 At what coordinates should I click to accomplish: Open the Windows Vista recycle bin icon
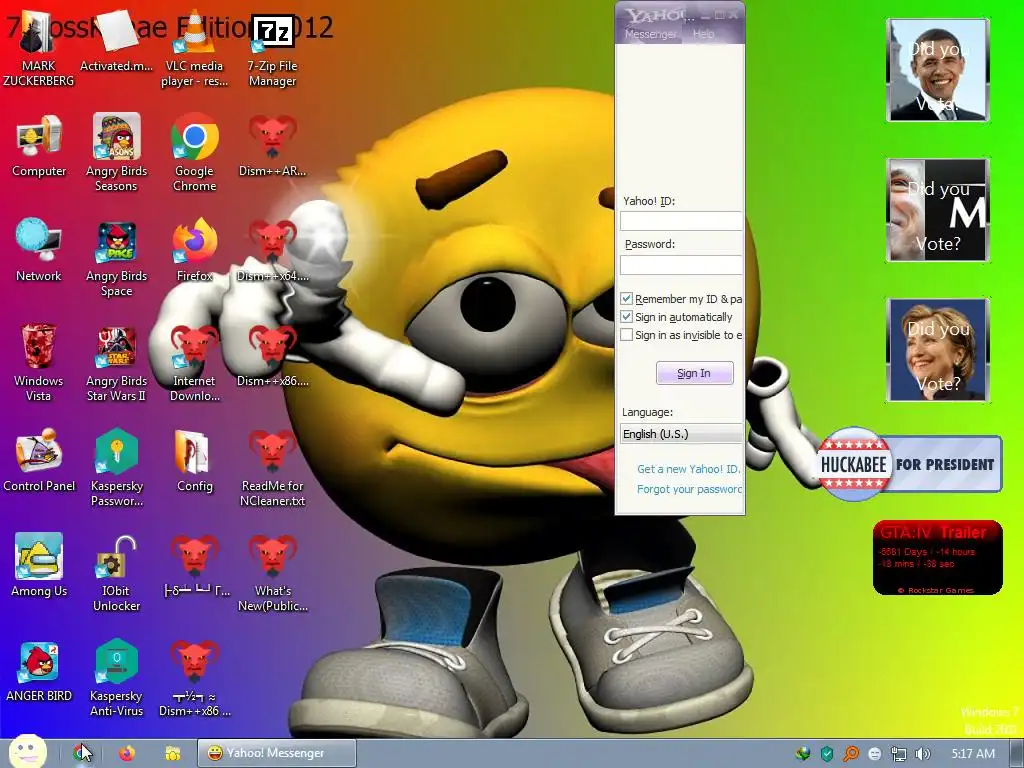(x=39, y=362)
